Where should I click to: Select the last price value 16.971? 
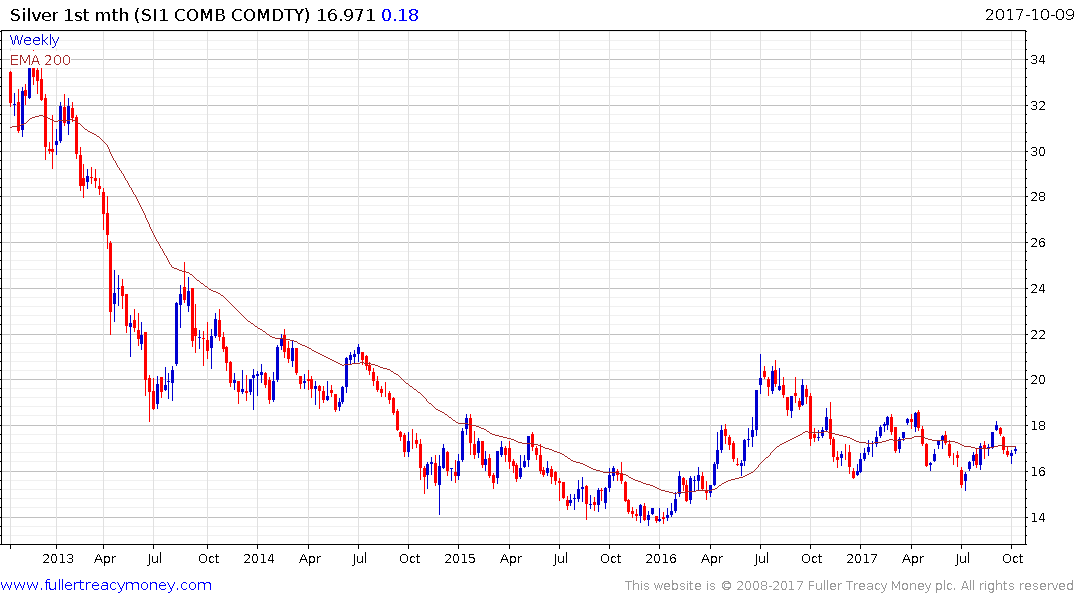click(x=346, y=15)
